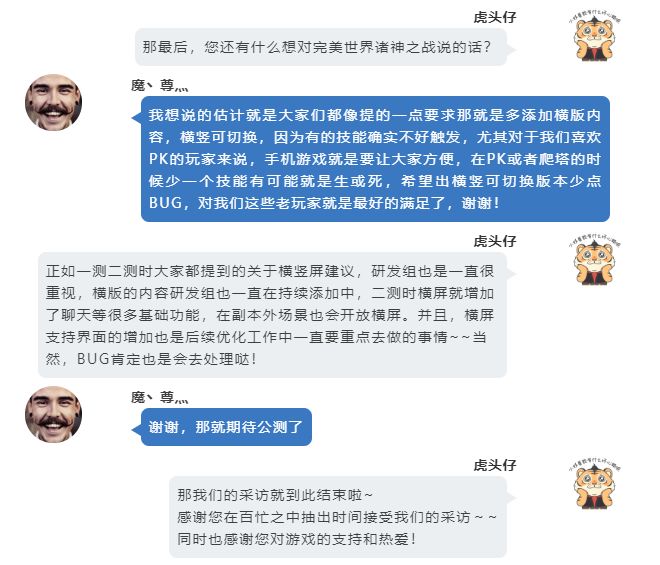
Task: Click the line 感谢您在百忙之中抽出时间接受我们的采访
Action: (x=324, y=517)
